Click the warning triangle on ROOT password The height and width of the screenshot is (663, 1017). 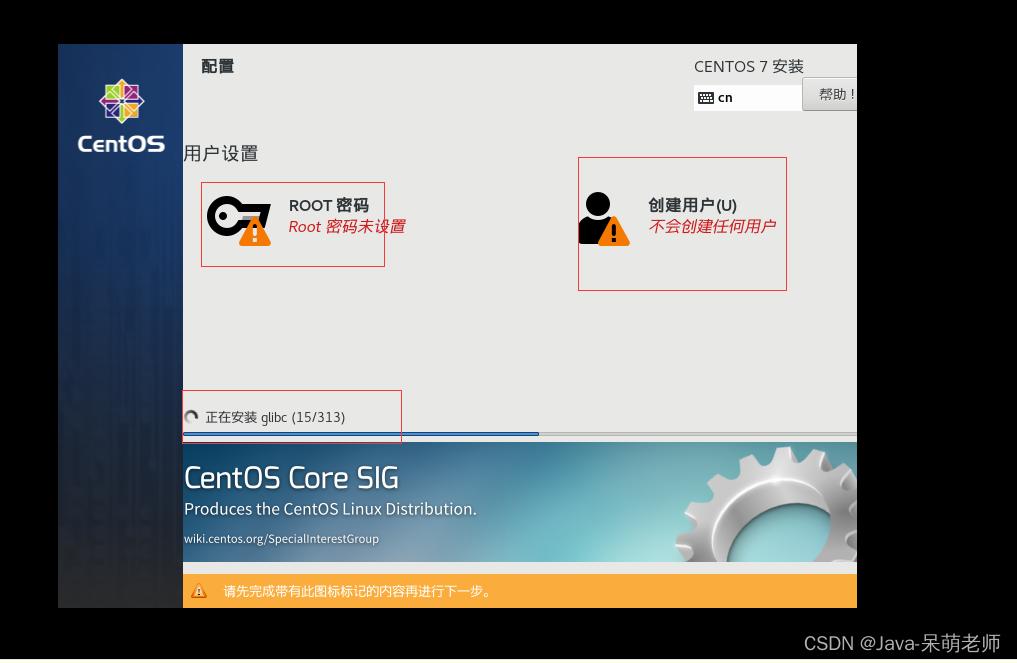click(255, 233)
